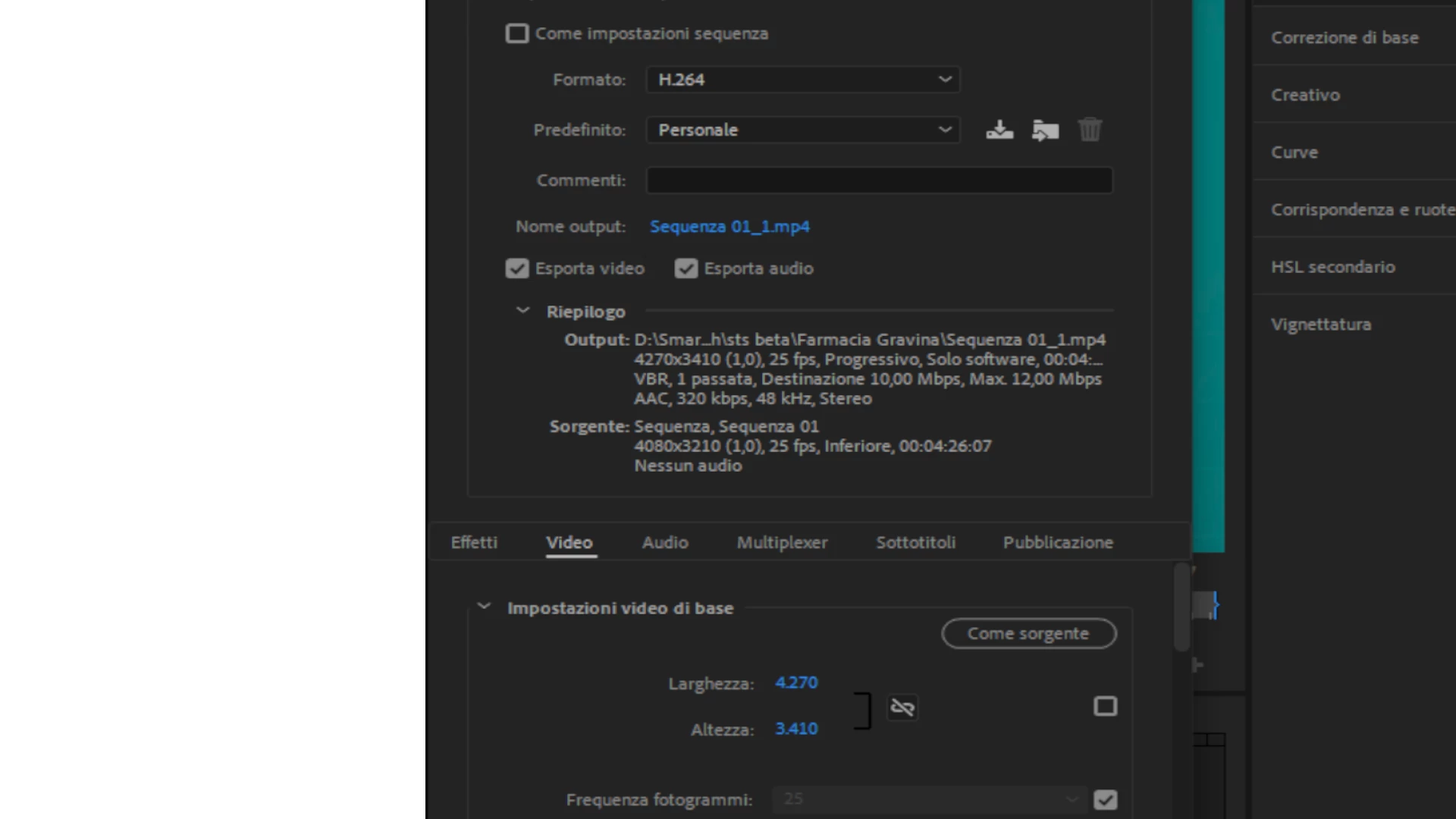Image resolution: width=1456 pixels, height=819 pixels.
Task: Collapse the Riepilogo section
Action: 522,311
